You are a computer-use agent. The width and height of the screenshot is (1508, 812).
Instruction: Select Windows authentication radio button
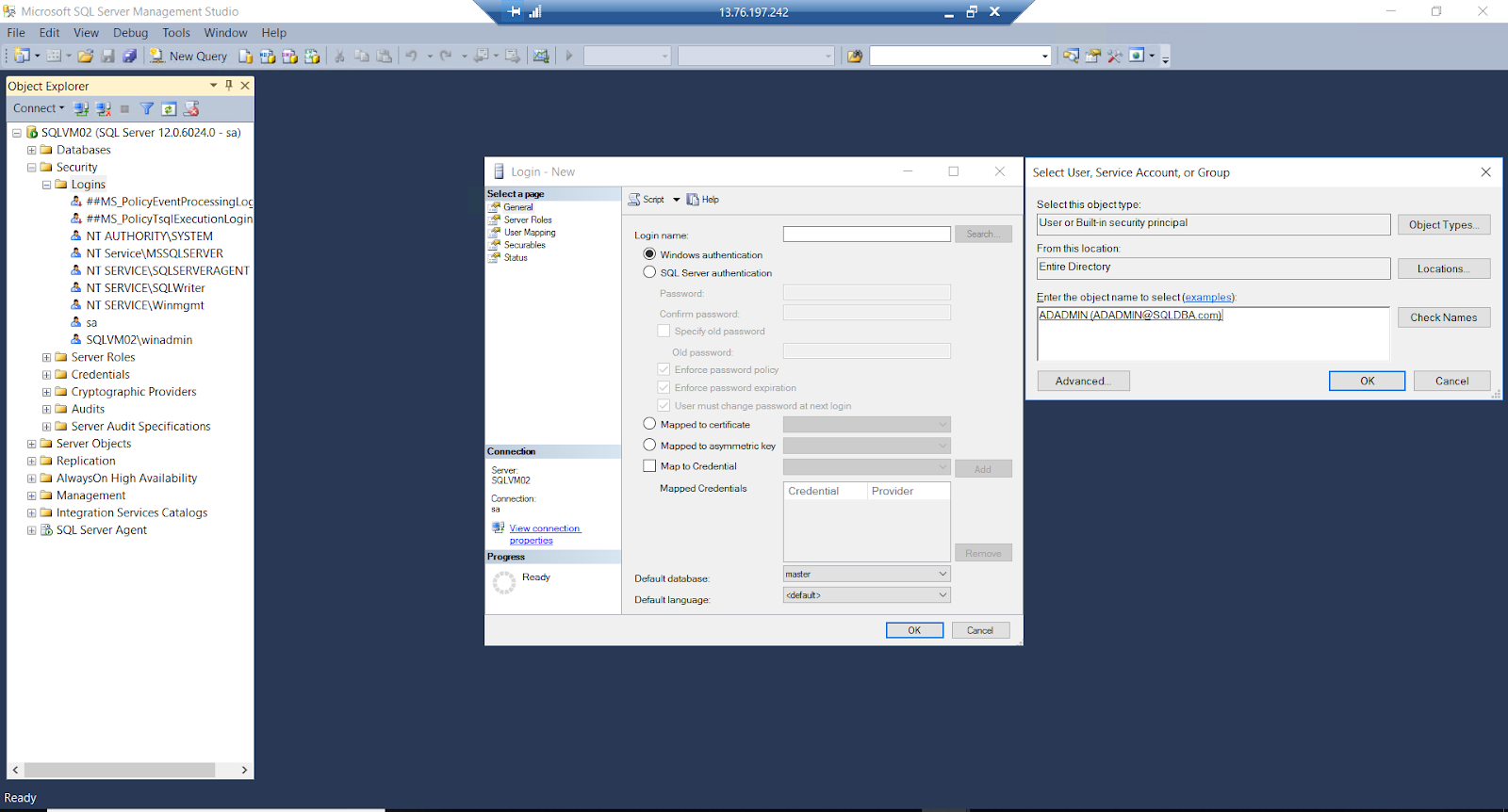click(x=649, y=254)
